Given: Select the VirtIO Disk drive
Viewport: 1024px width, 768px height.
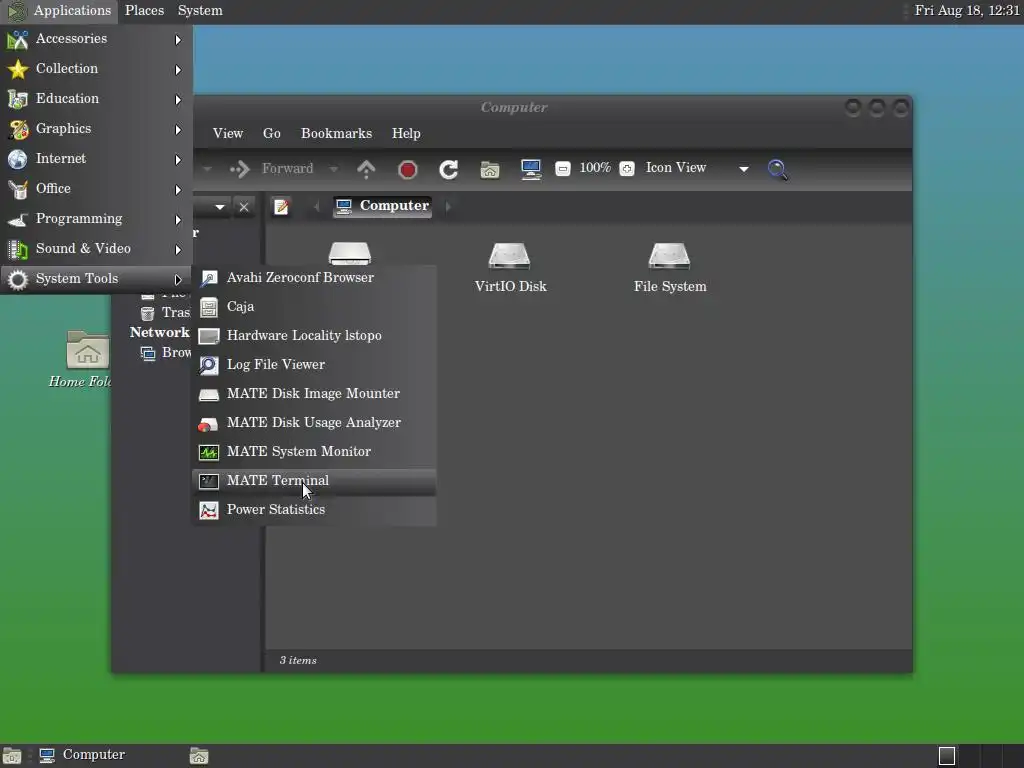Looking at the screenshot, I should click(510, 268).
